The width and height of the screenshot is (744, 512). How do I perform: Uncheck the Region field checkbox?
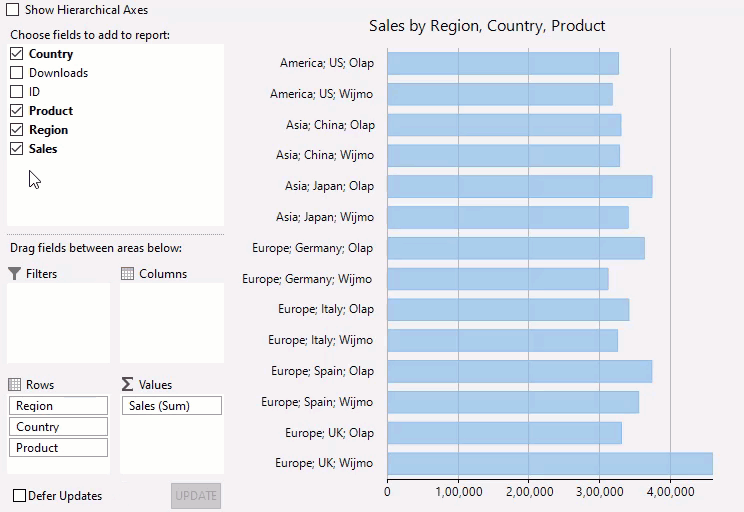16,130
